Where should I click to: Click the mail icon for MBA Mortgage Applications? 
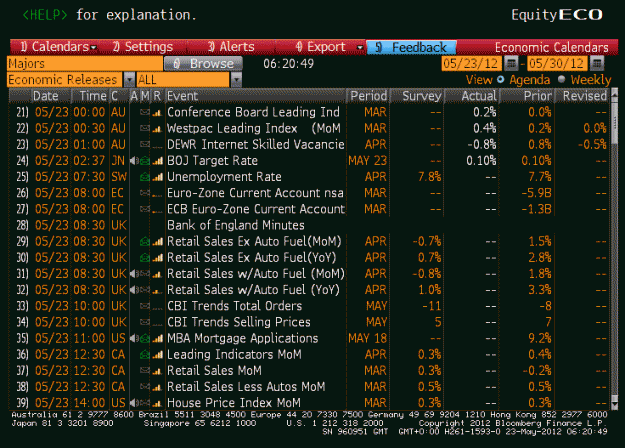[x=145, y=338]
